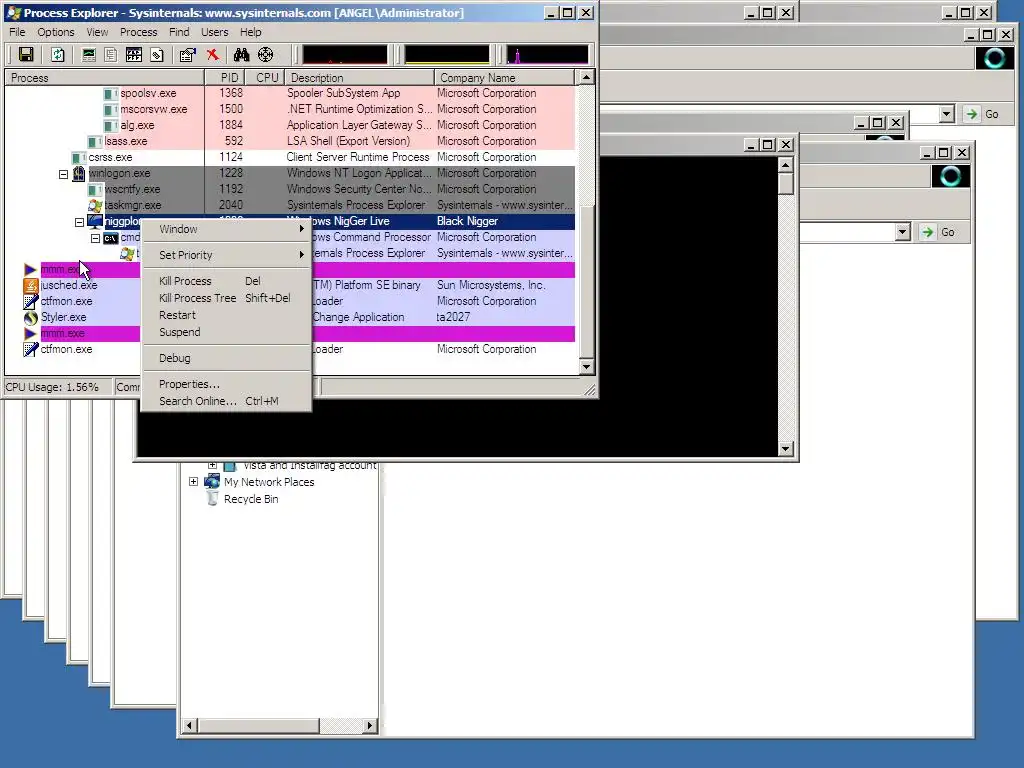Click the folder tree horizontal scrollbar thumb
This screenshot has width=1024, height=768.
point(259,726)
